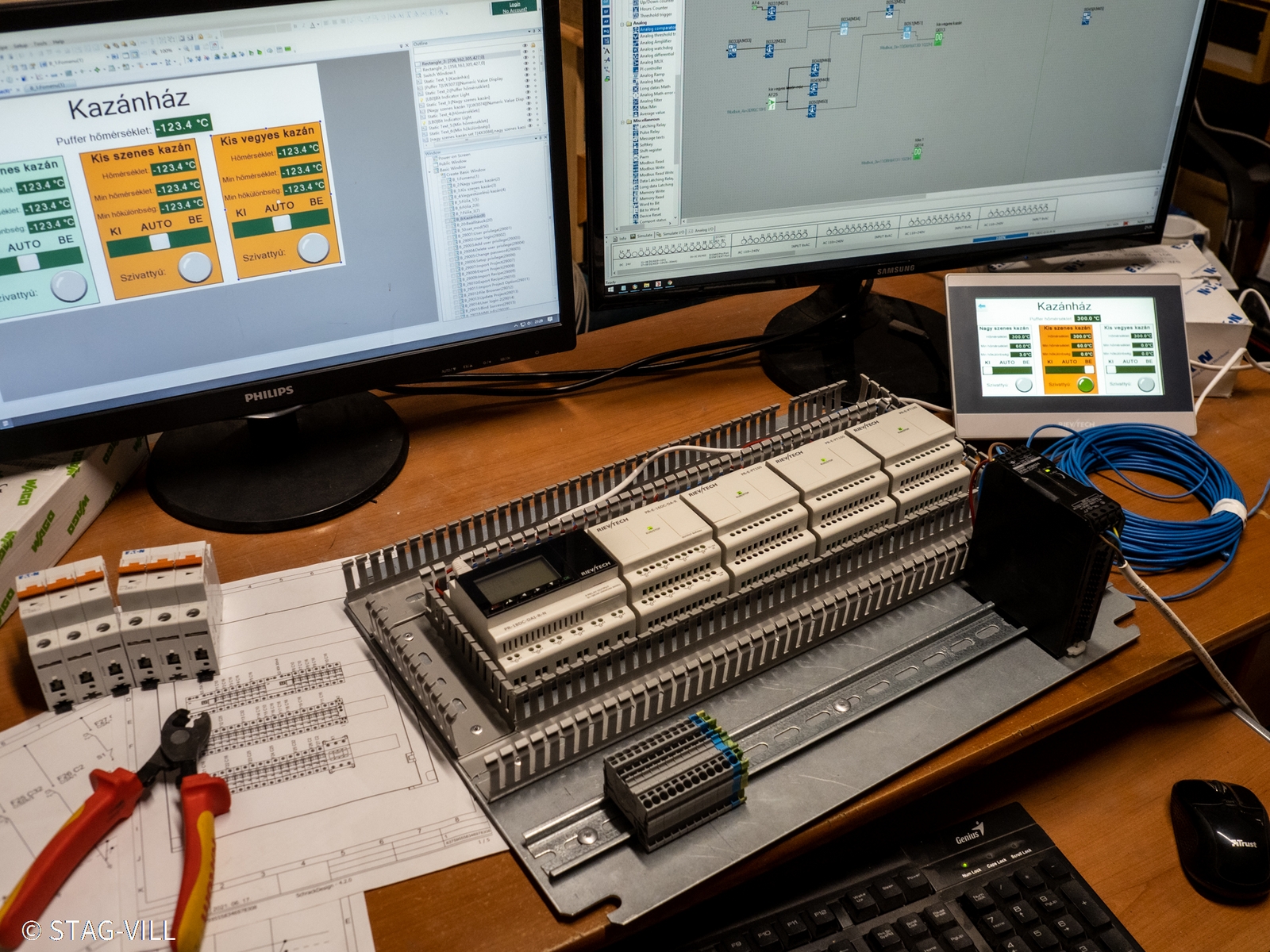Toggle the Kis szenes kazán pump light on HMI

(1085, 385)
